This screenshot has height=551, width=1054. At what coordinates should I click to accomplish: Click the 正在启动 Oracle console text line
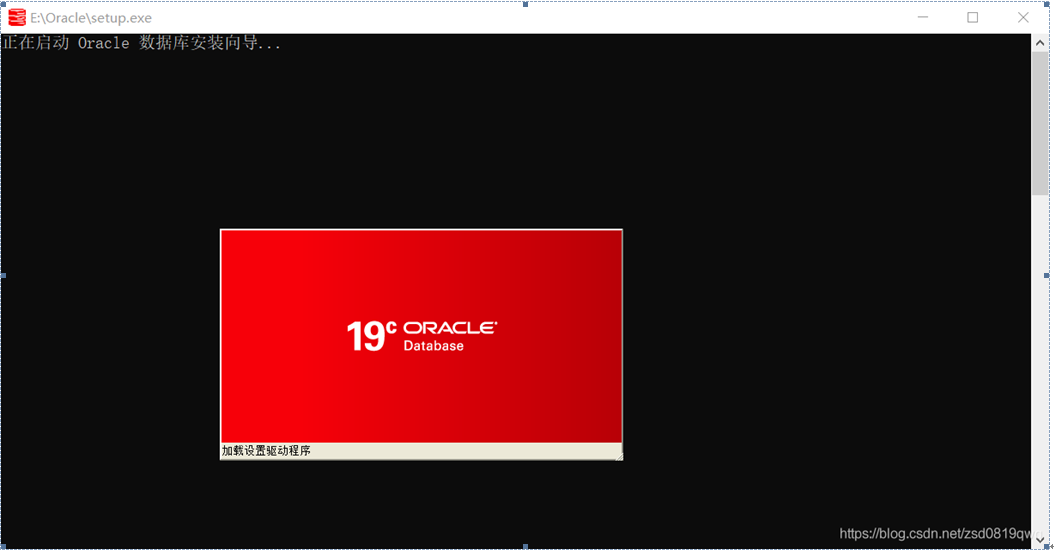pyautogui.click(x=142, y=44)
